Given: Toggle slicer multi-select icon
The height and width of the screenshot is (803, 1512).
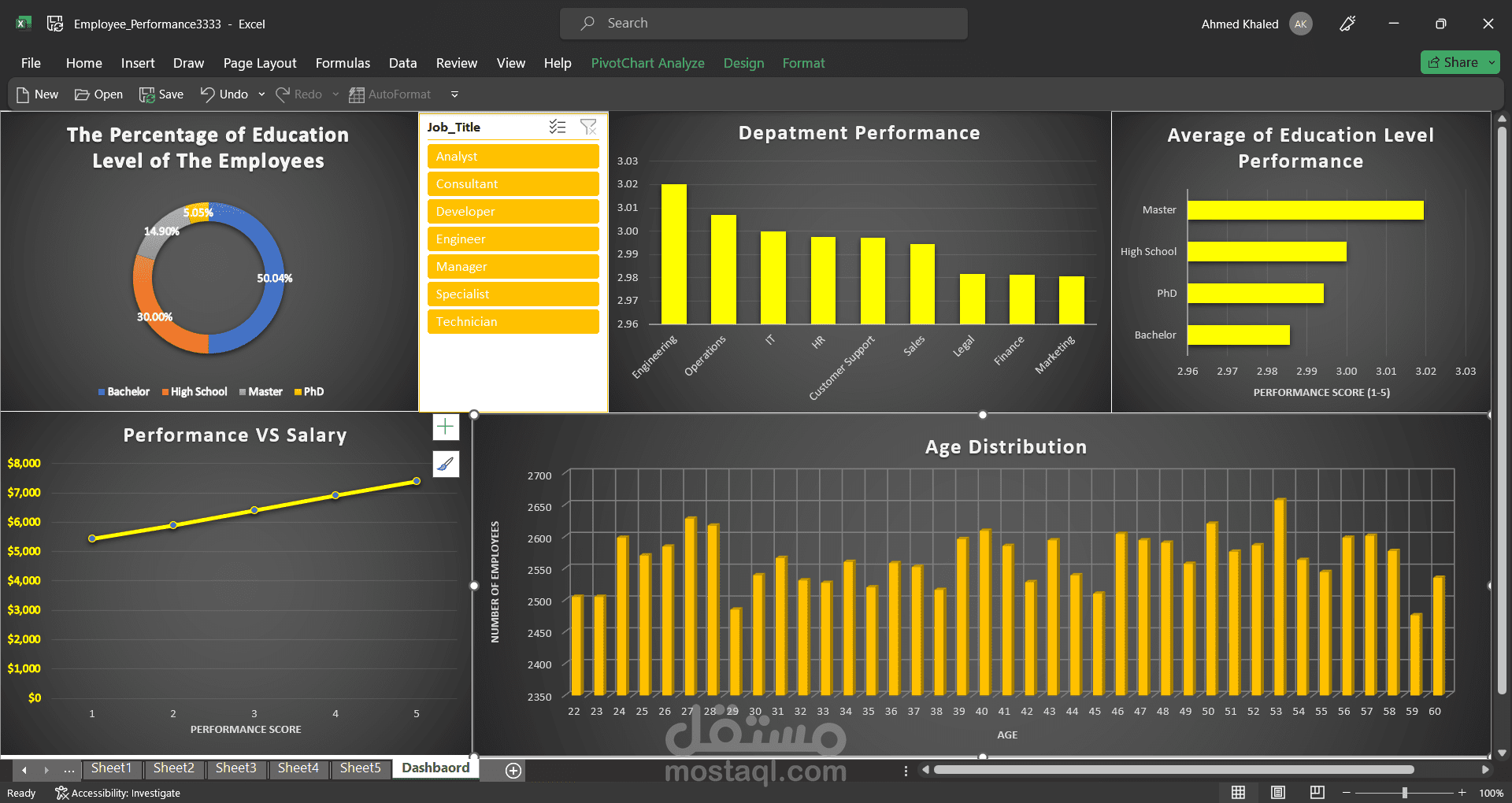Looking at the screenshot, I should (x=558, y=127).
